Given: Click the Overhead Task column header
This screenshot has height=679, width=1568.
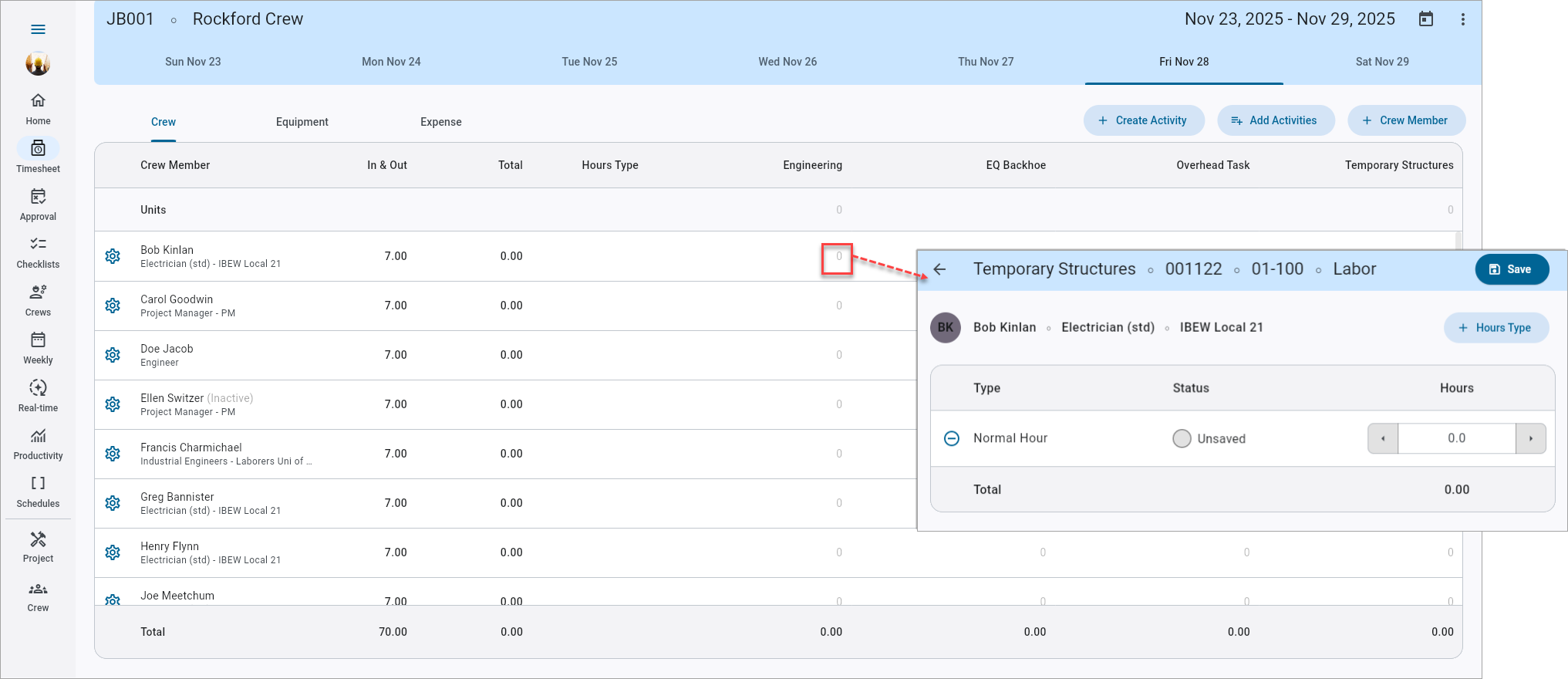Looking at the screenshot, I should pos(1212,165).
